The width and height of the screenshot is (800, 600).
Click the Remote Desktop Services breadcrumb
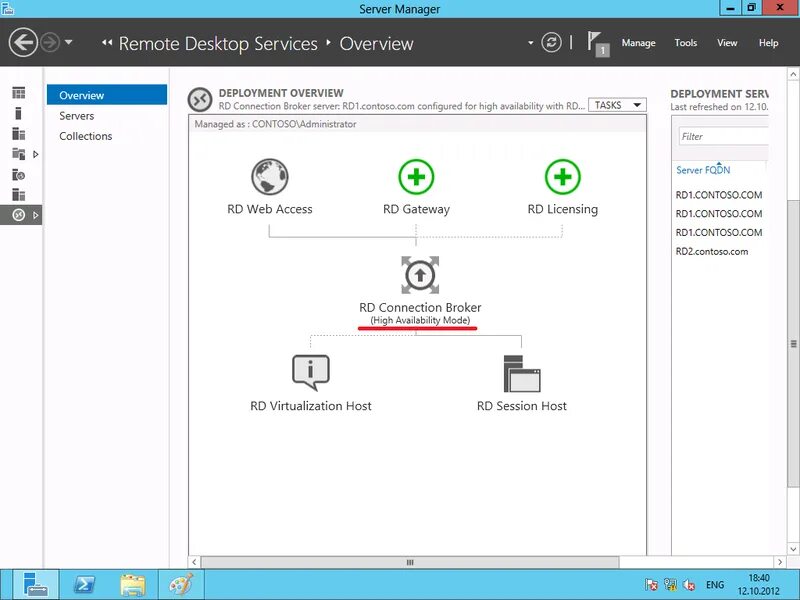[218, 43]
